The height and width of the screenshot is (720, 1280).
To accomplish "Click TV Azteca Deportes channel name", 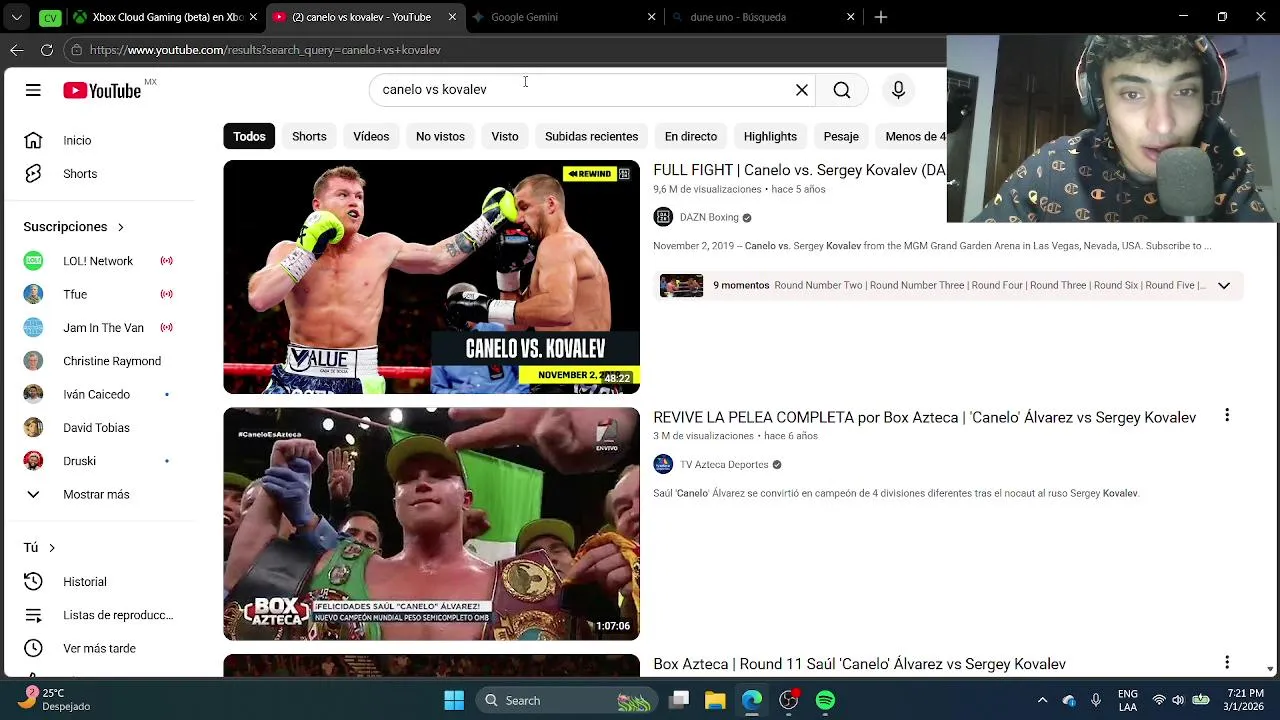I will (724, 464).
